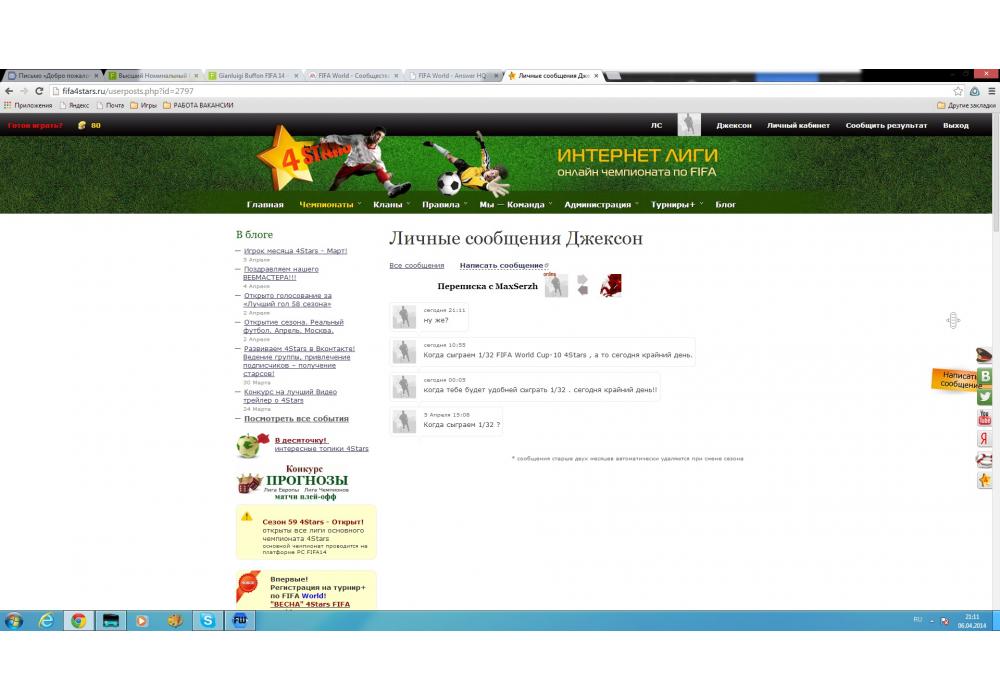Click the lifebuoy help icon
The image size is (1000, 700).
(984, 459)
